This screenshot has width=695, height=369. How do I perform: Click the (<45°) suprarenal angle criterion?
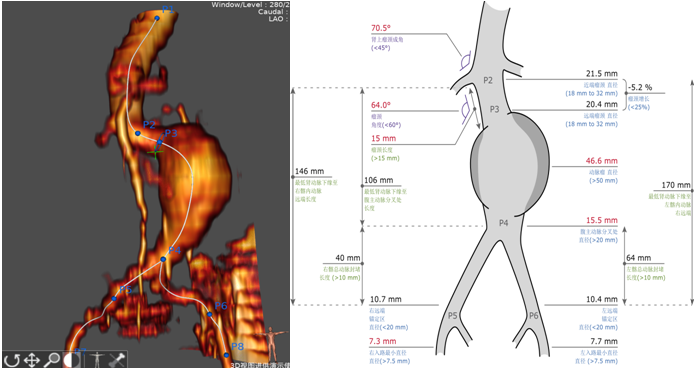(381, 47)
